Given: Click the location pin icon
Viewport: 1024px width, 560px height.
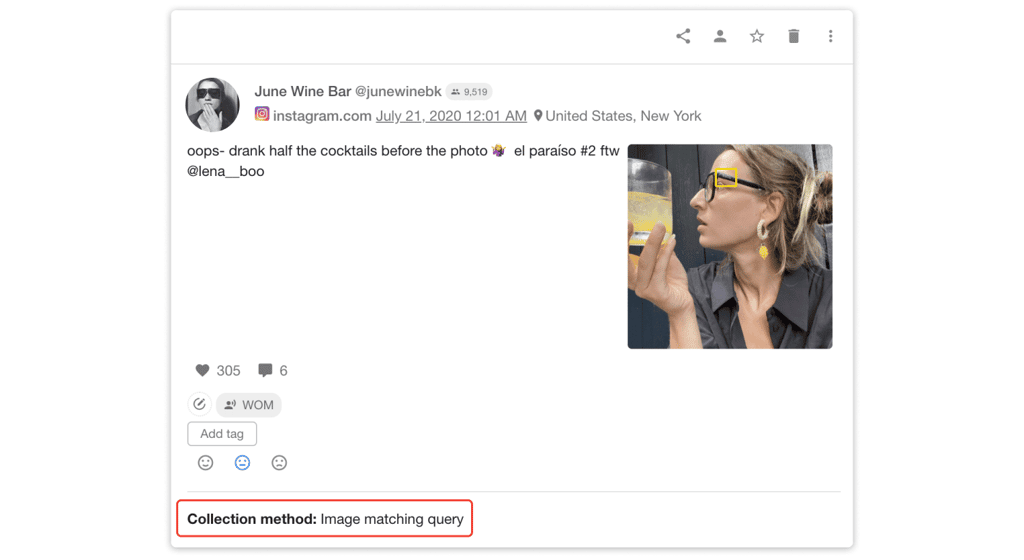Looking at the screenshot, I should coord(538,116).
